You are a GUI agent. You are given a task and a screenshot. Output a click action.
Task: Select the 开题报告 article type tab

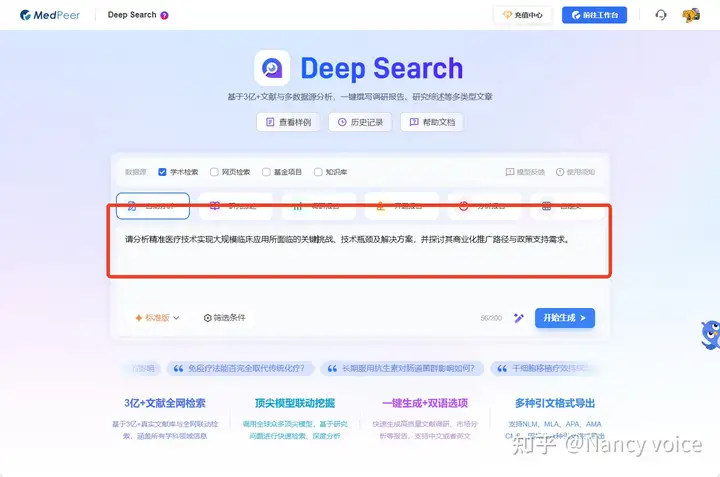click(401, 206)
